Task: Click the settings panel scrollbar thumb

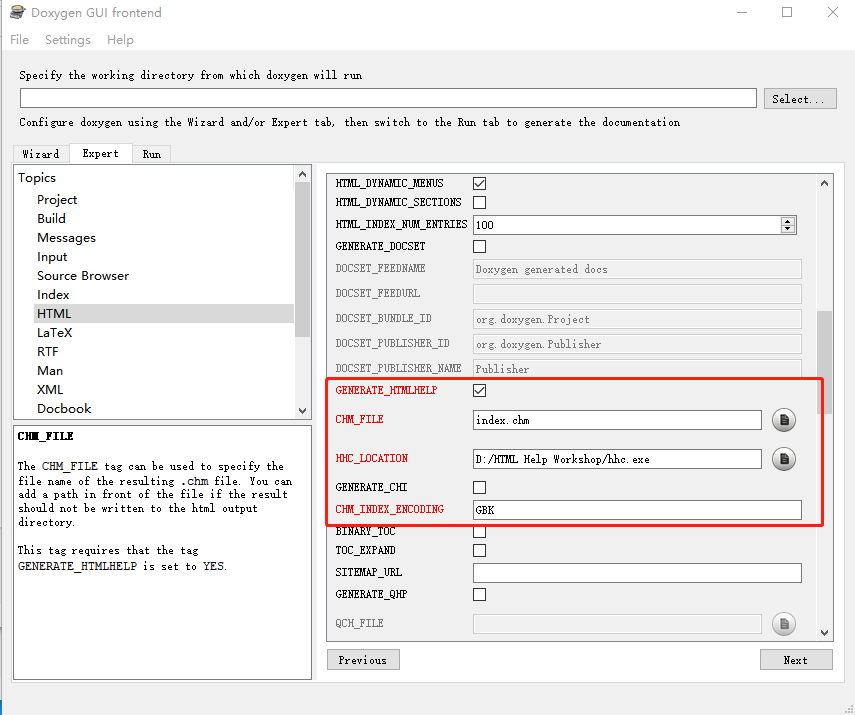Action: 824,362
